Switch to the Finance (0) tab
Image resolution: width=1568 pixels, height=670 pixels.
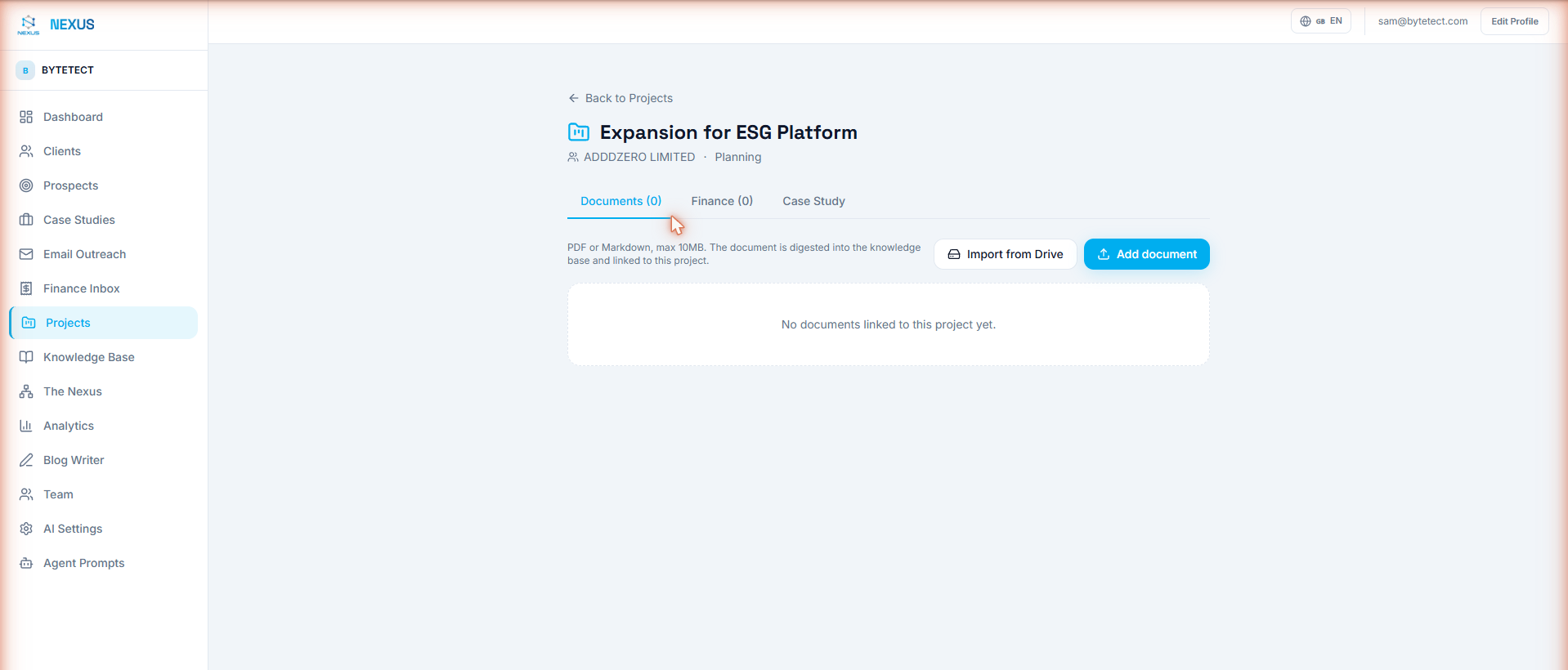pyautogui.click(x=722, y=201)
